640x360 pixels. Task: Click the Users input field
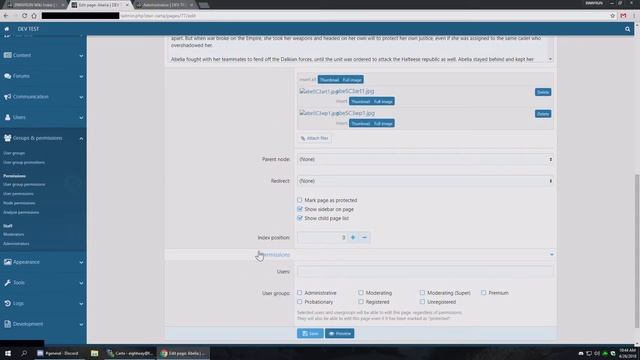click(425, 271)
